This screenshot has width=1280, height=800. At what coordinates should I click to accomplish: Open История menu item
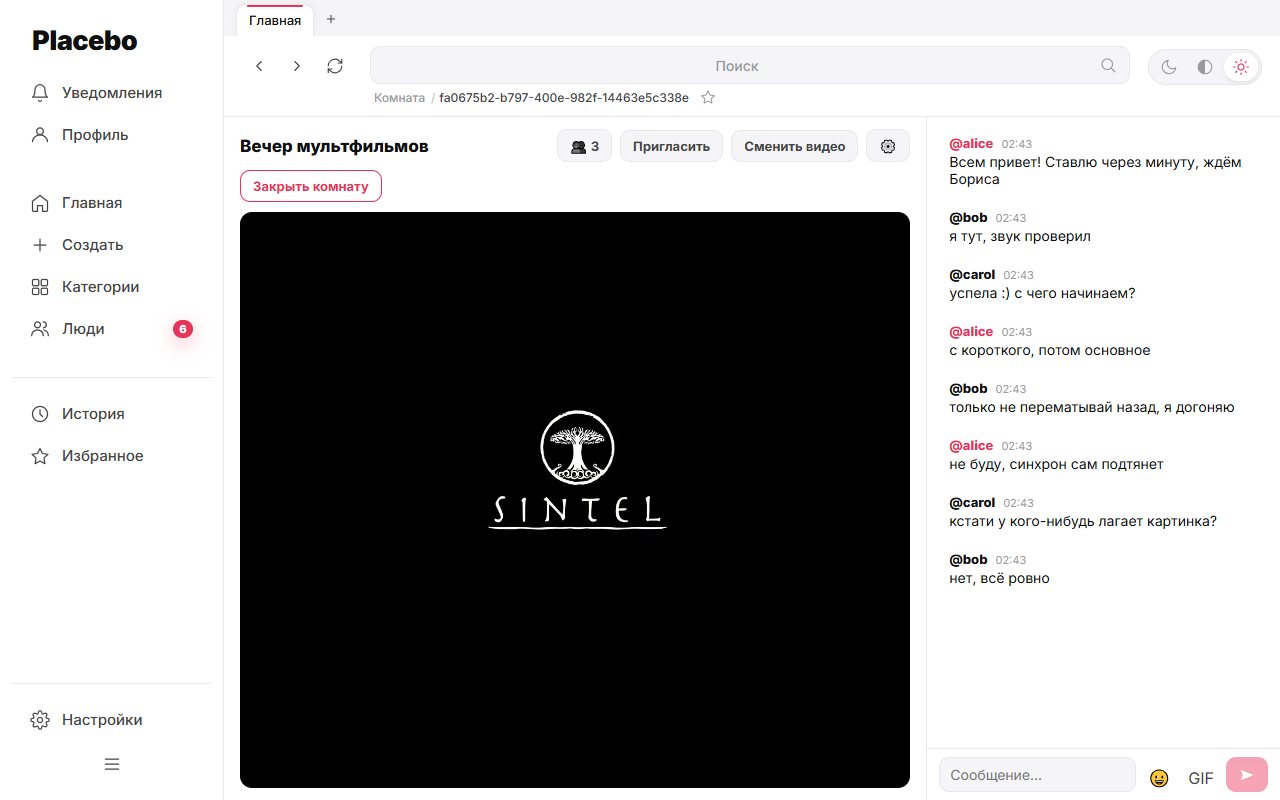pos(112,414)
